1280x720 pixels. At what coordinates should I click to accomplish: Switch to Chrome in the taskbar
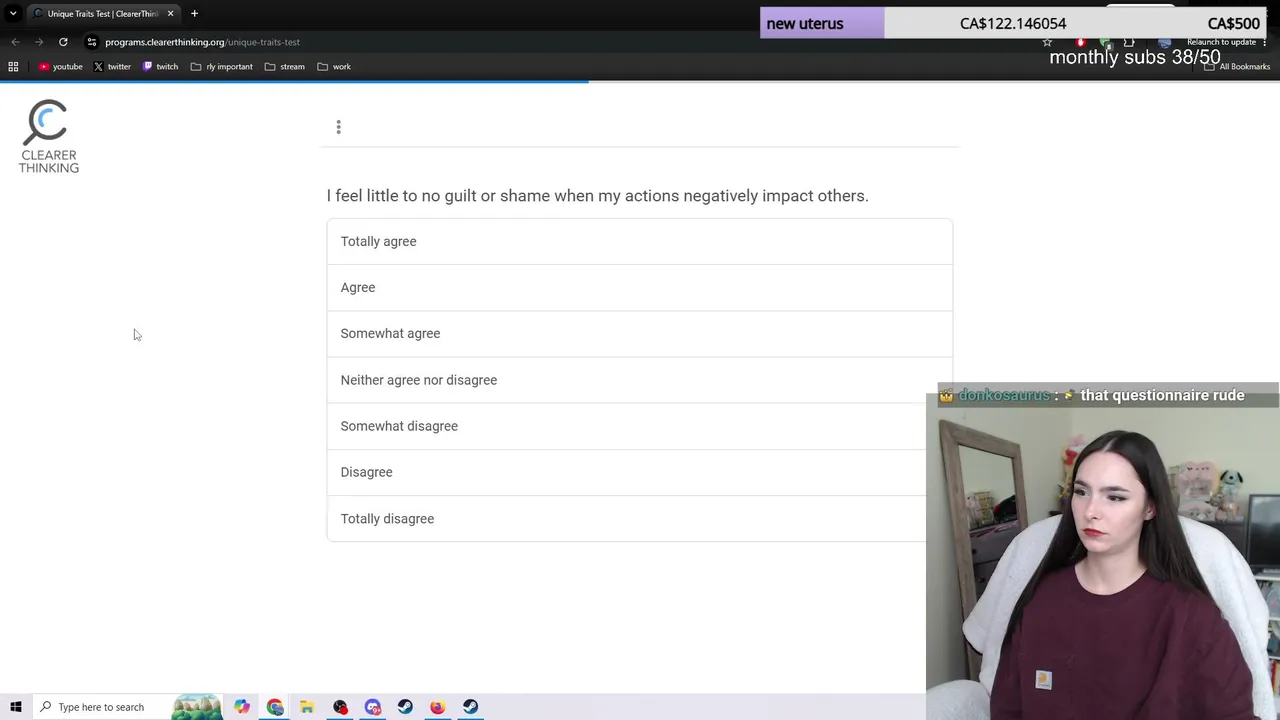(275, 707)
